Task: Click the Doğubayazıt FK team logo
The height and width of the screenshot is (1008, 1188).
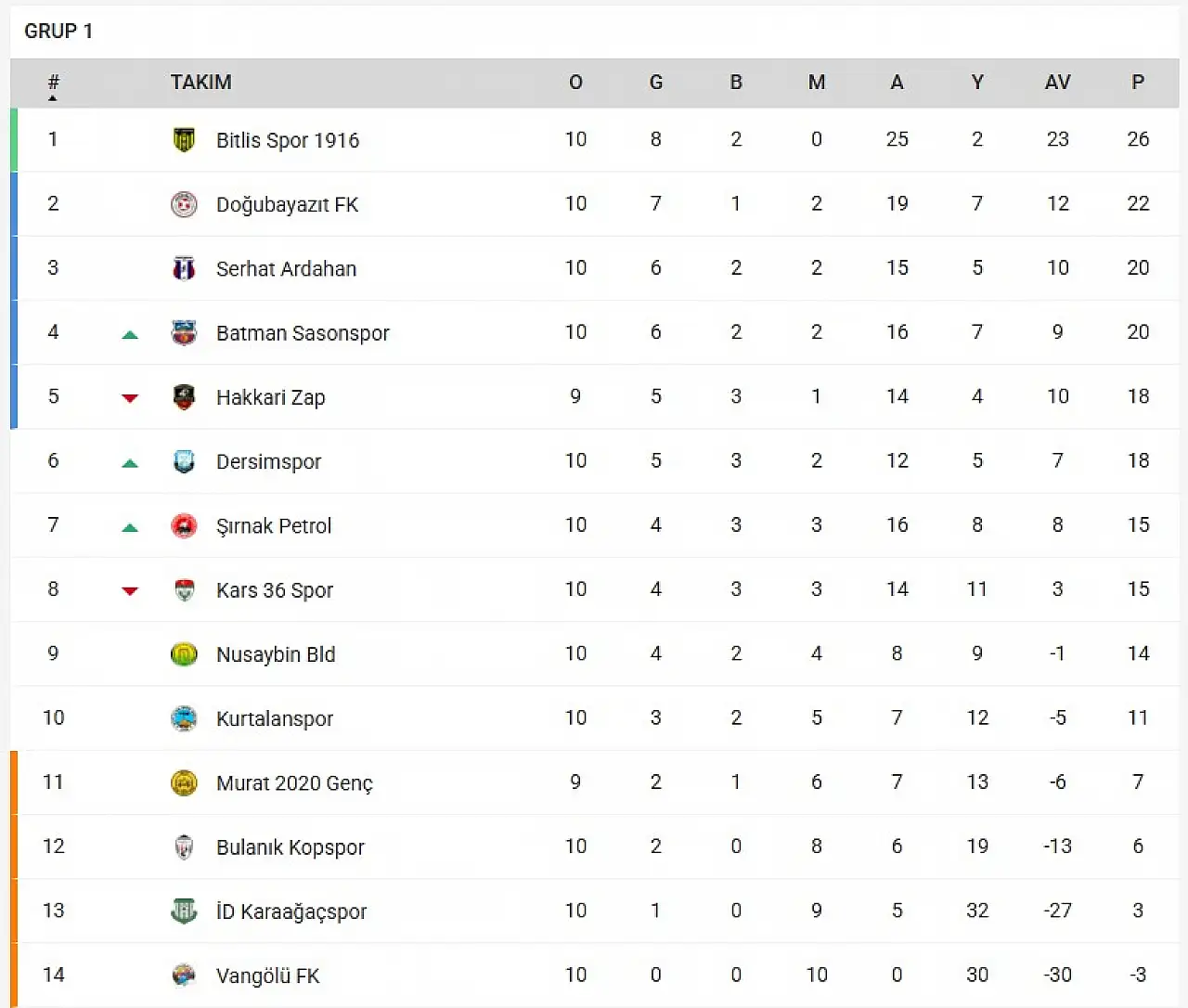Action: (x=184, y=204)
